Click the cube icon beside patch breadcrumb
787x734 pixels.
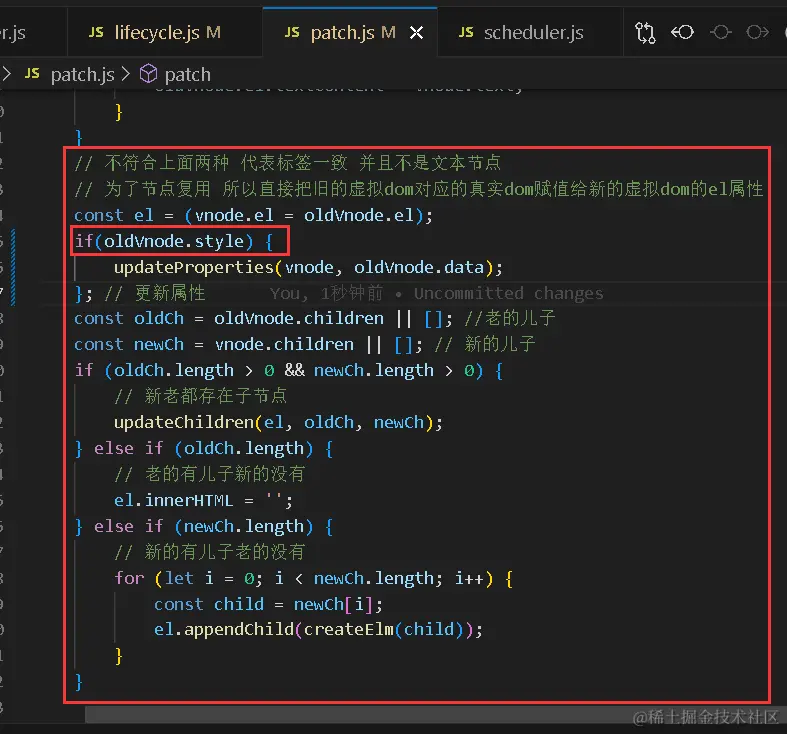click(x=149, y=74)
